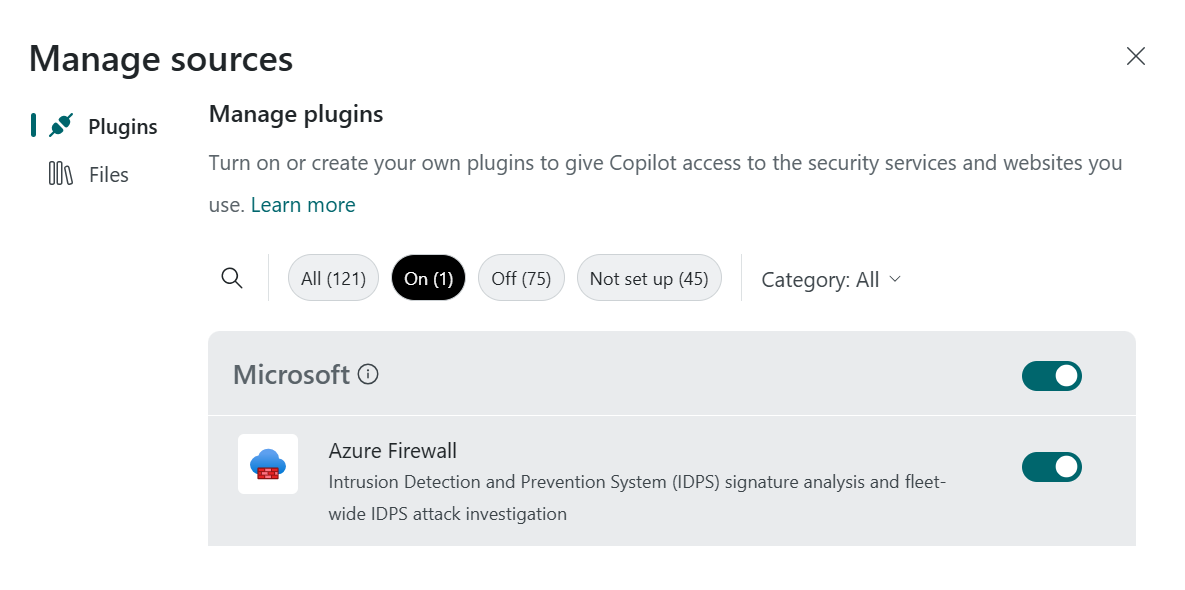Screen dimensions: 1185x590
Task: Select the On (1) filter pill
Action: [428, 277]
